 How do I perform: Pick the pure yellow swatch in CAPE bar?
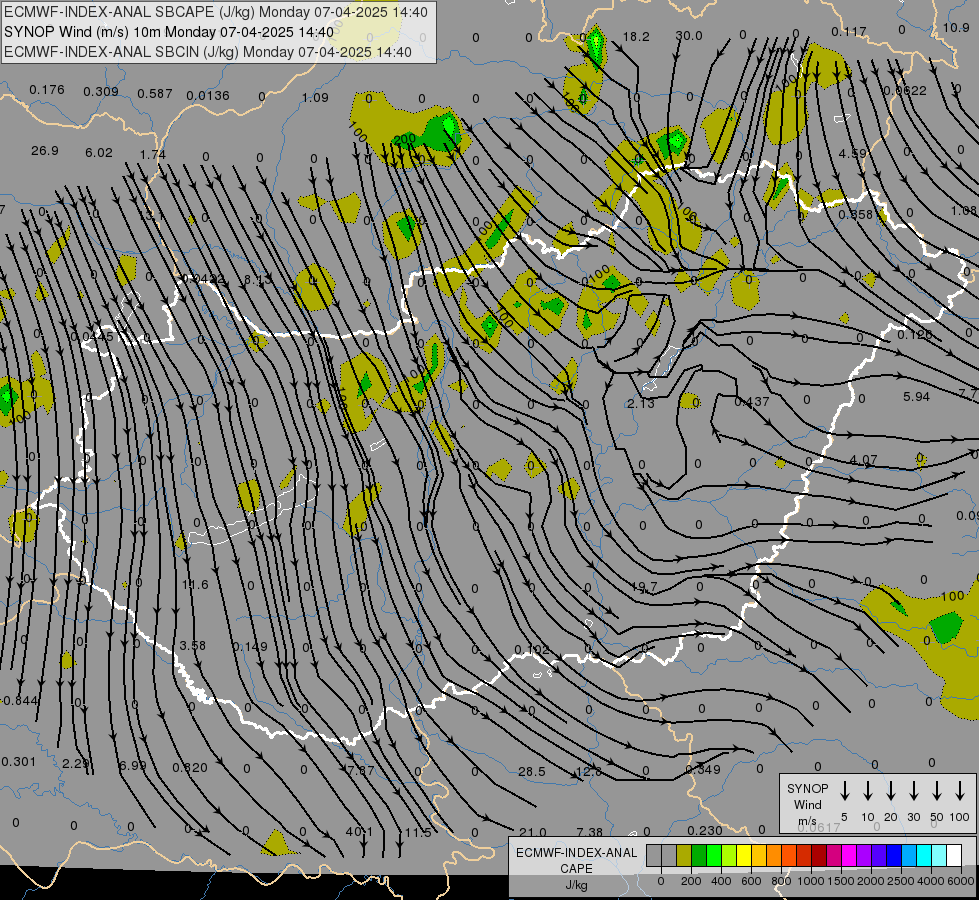(x=744, y=855)
